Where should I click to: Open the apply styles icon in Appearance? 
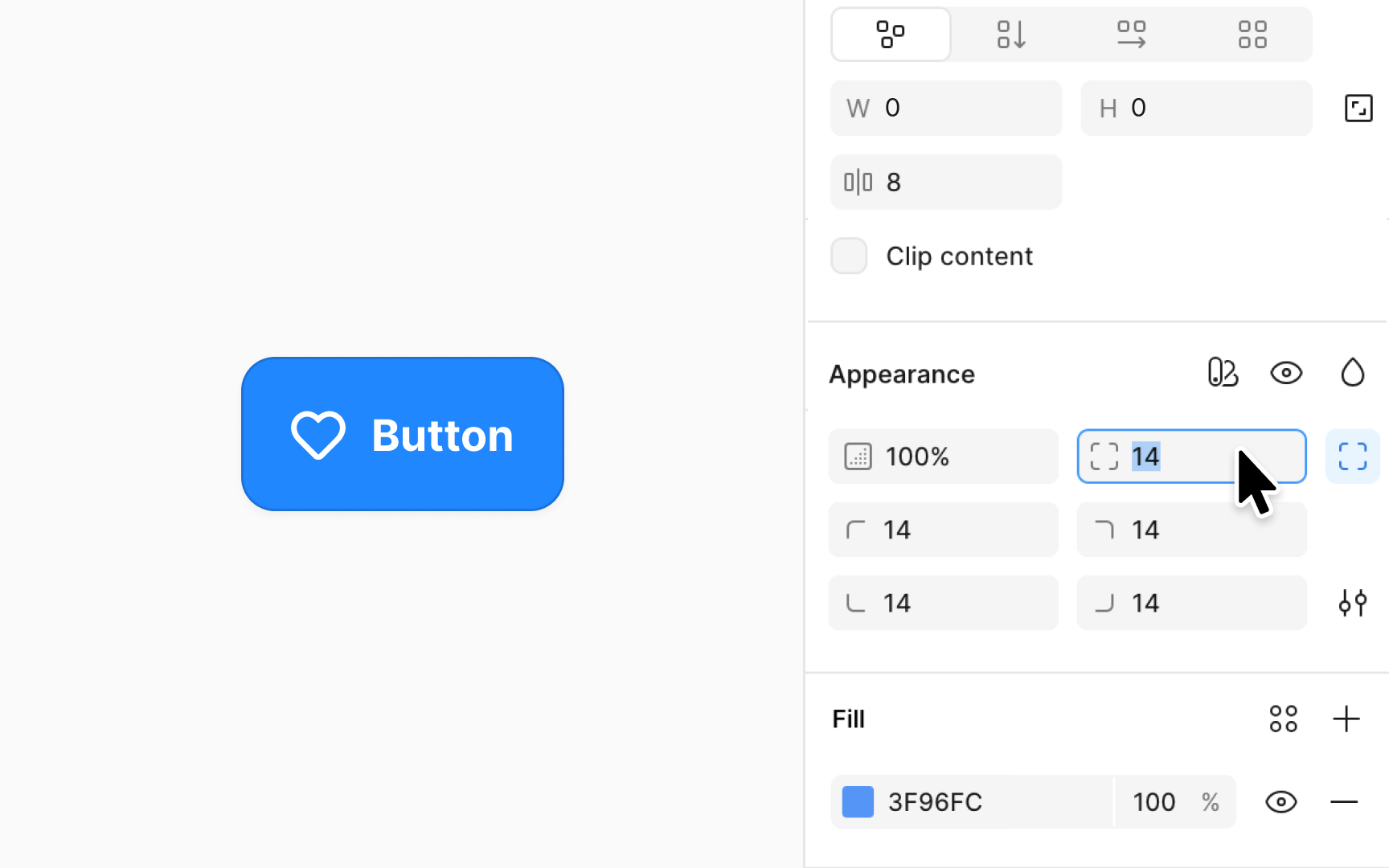pos(1223,373)
